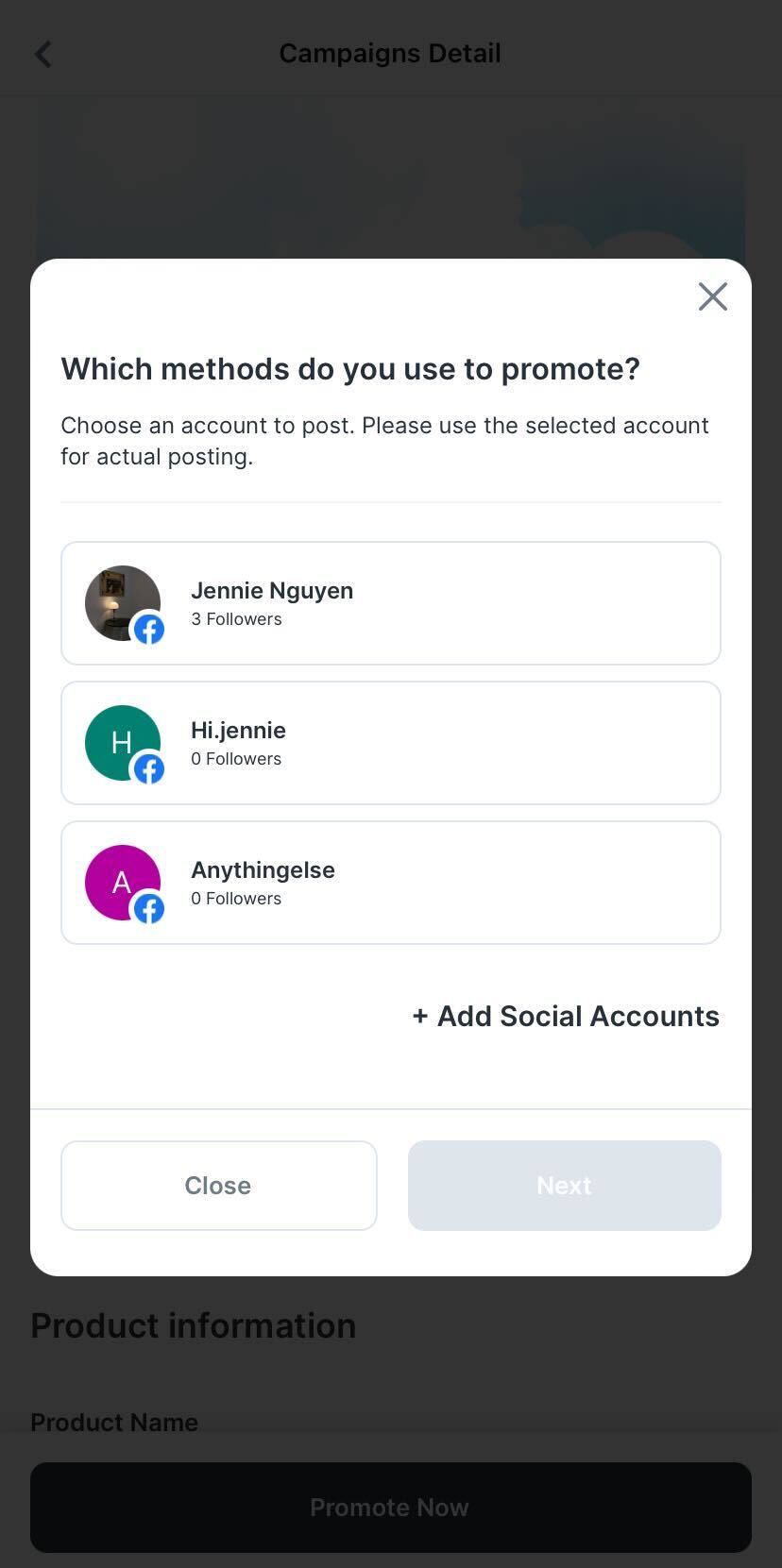782x1568 pixels.
Task: Pick the Anythingelse account name
Action: pos(263,870)
